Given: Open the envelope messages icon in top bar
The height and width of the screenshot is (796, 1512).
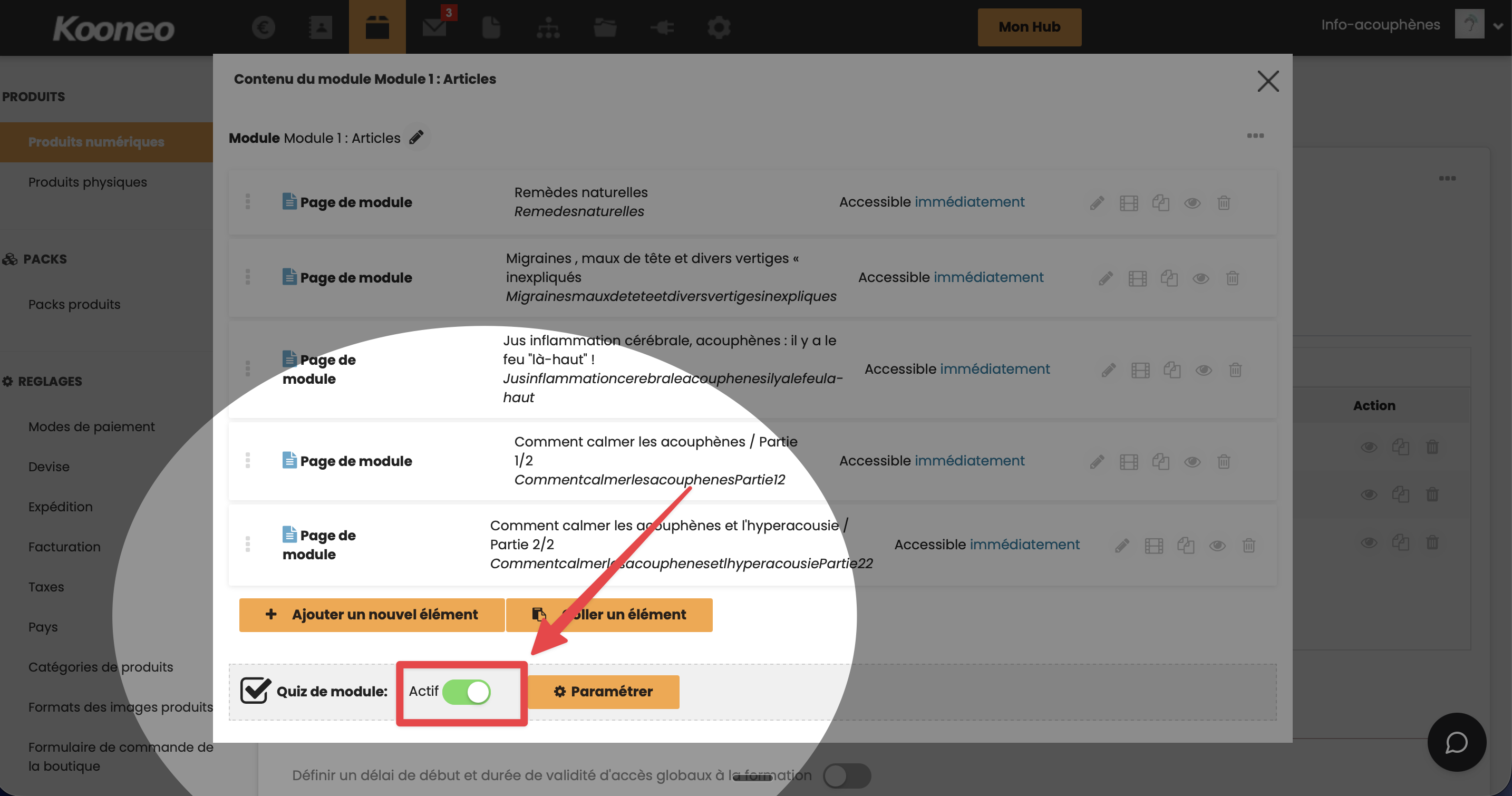Looking at the screenshot, I should (x=434, y=27).
